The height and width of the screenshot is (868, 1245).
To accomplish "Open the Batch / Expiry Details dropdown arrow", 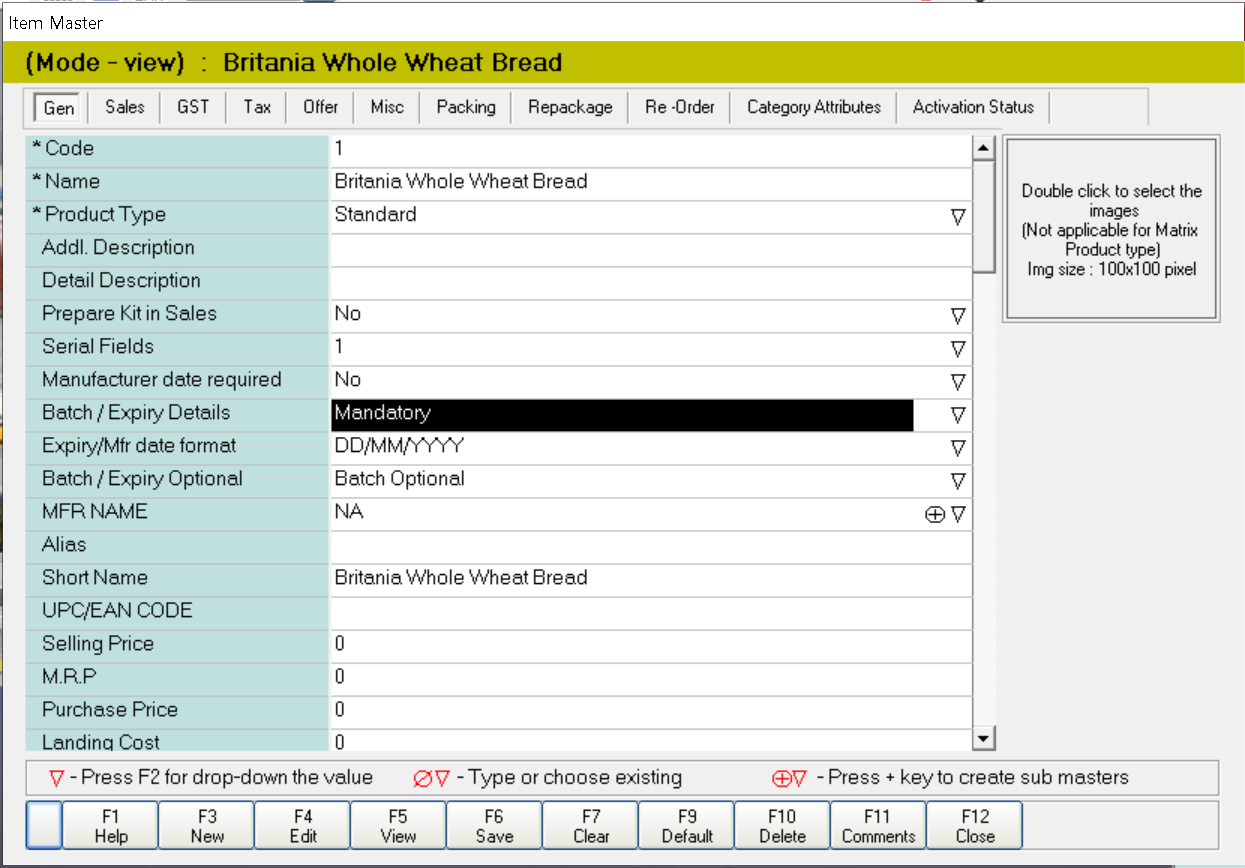I will (x=958, y=415).
